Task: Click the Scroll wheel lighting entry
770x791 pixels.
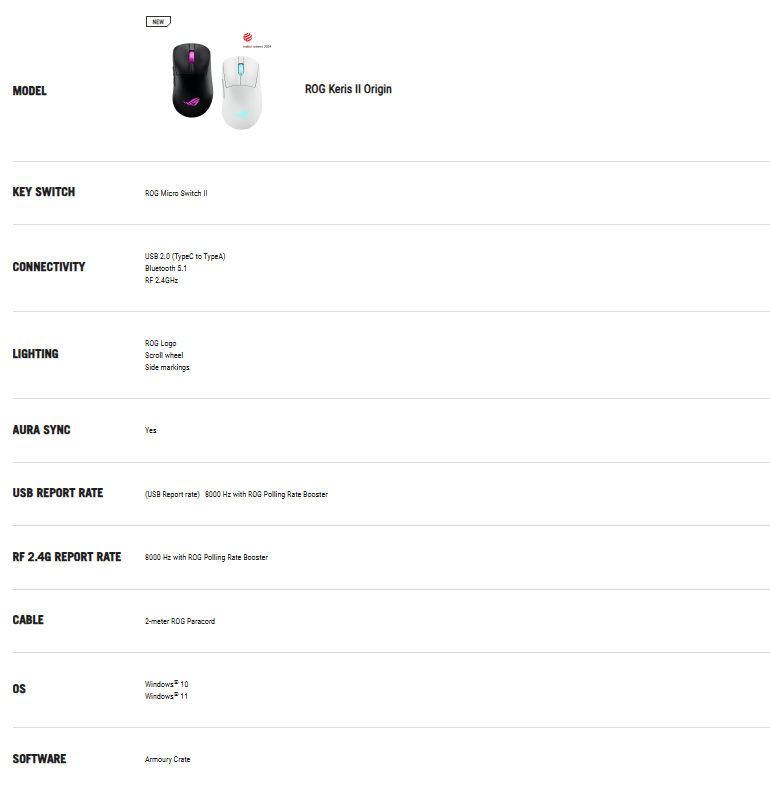Action: point(164,355)
